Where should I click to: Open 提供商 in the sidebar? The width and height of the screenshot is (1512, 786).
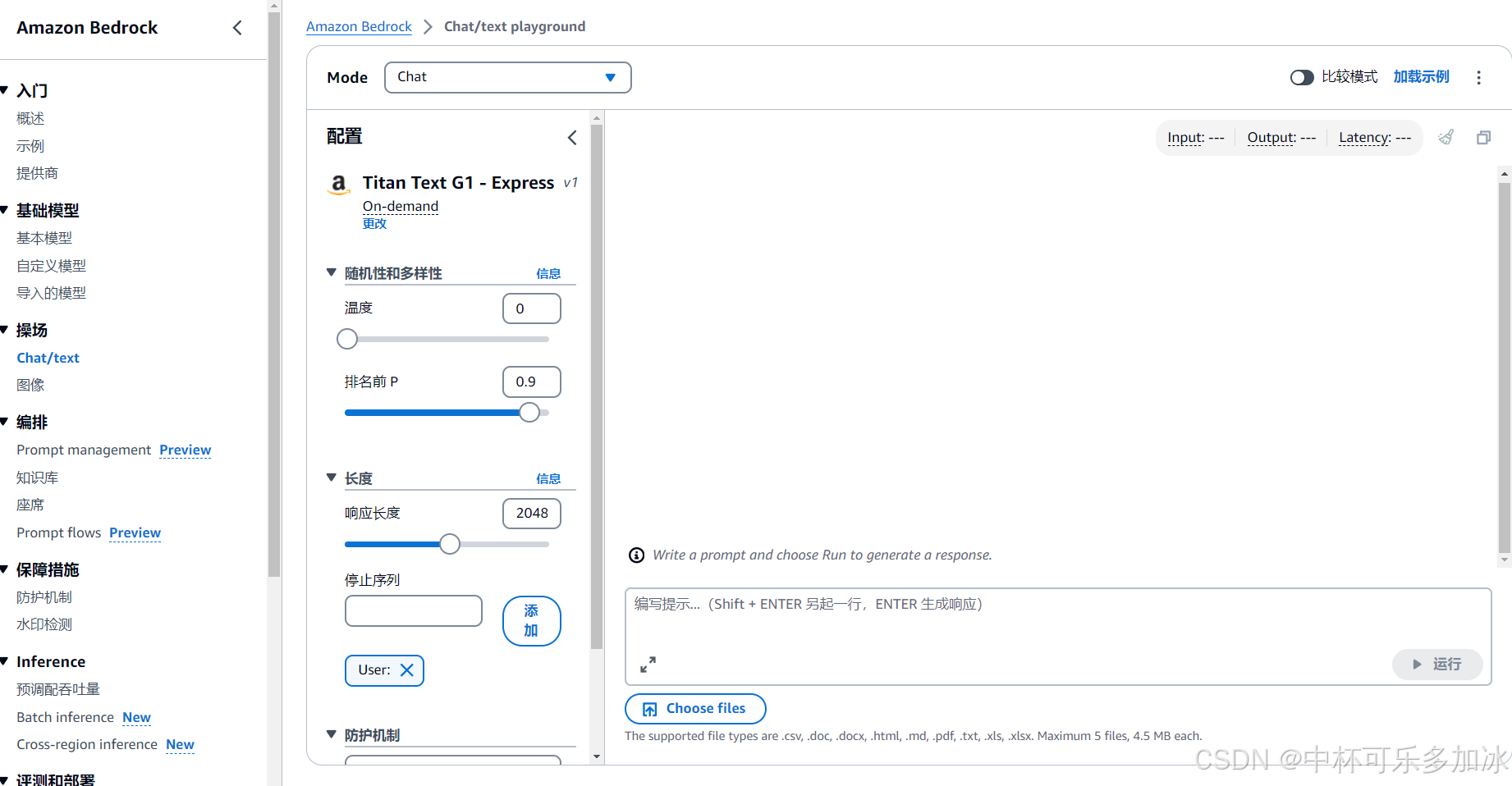[37, 173]
